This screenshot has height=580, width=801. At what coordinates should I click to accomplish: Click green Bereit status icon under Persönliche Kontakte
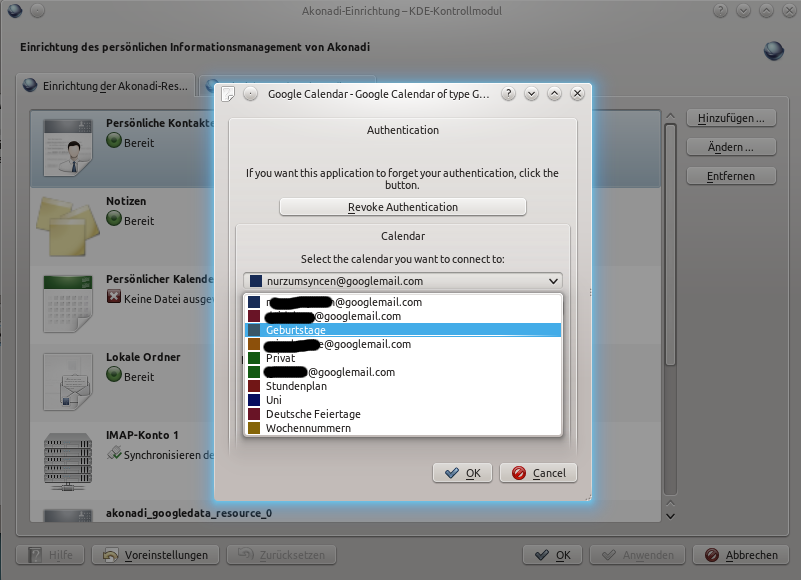point(114,141)
